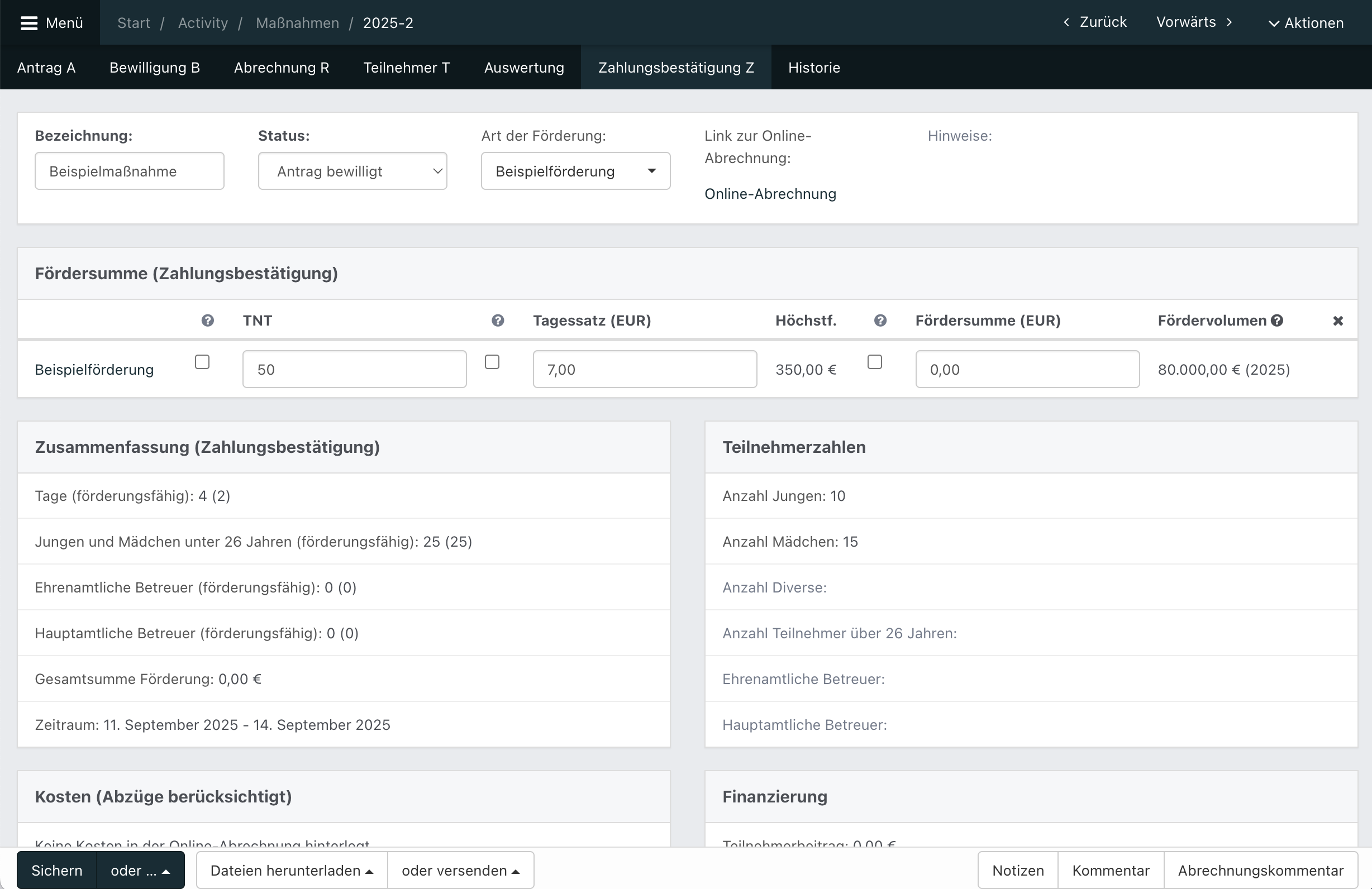Click the Beispielförderung row label
The width and height of the screenshot is (1372, 889).
94,369
